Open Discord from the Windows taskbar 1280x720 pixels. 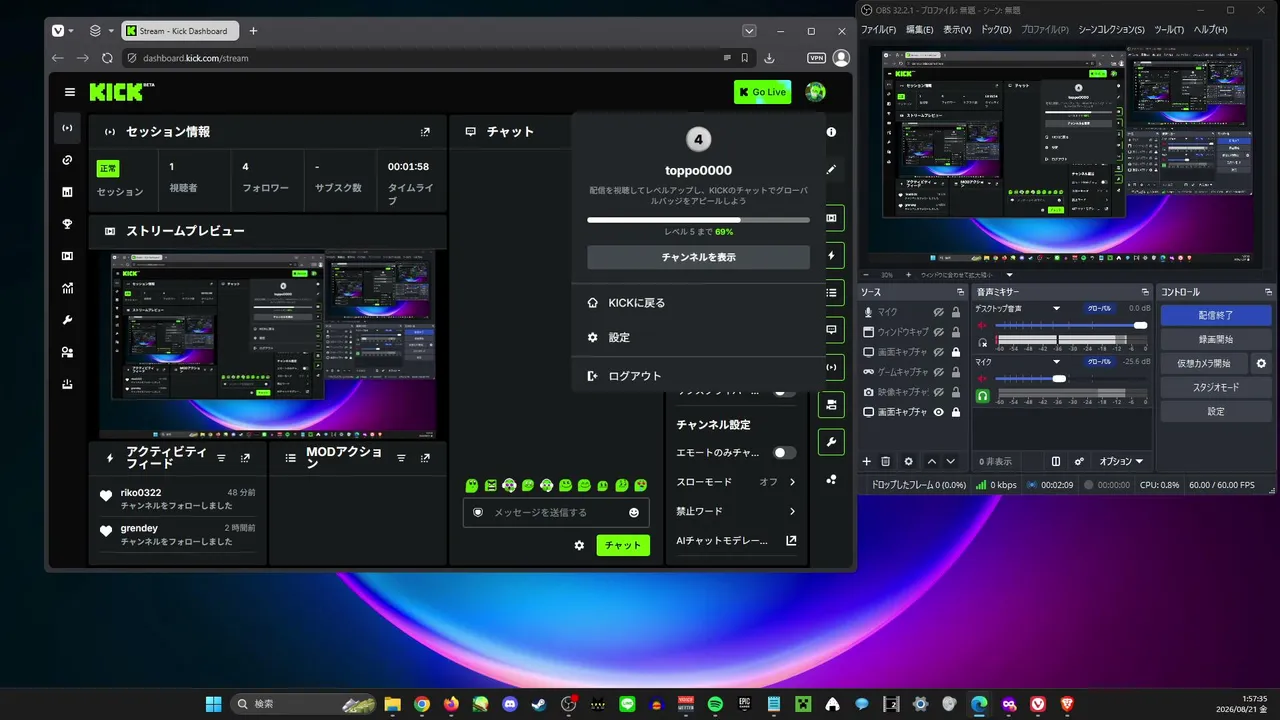click(x=510, y=704)
